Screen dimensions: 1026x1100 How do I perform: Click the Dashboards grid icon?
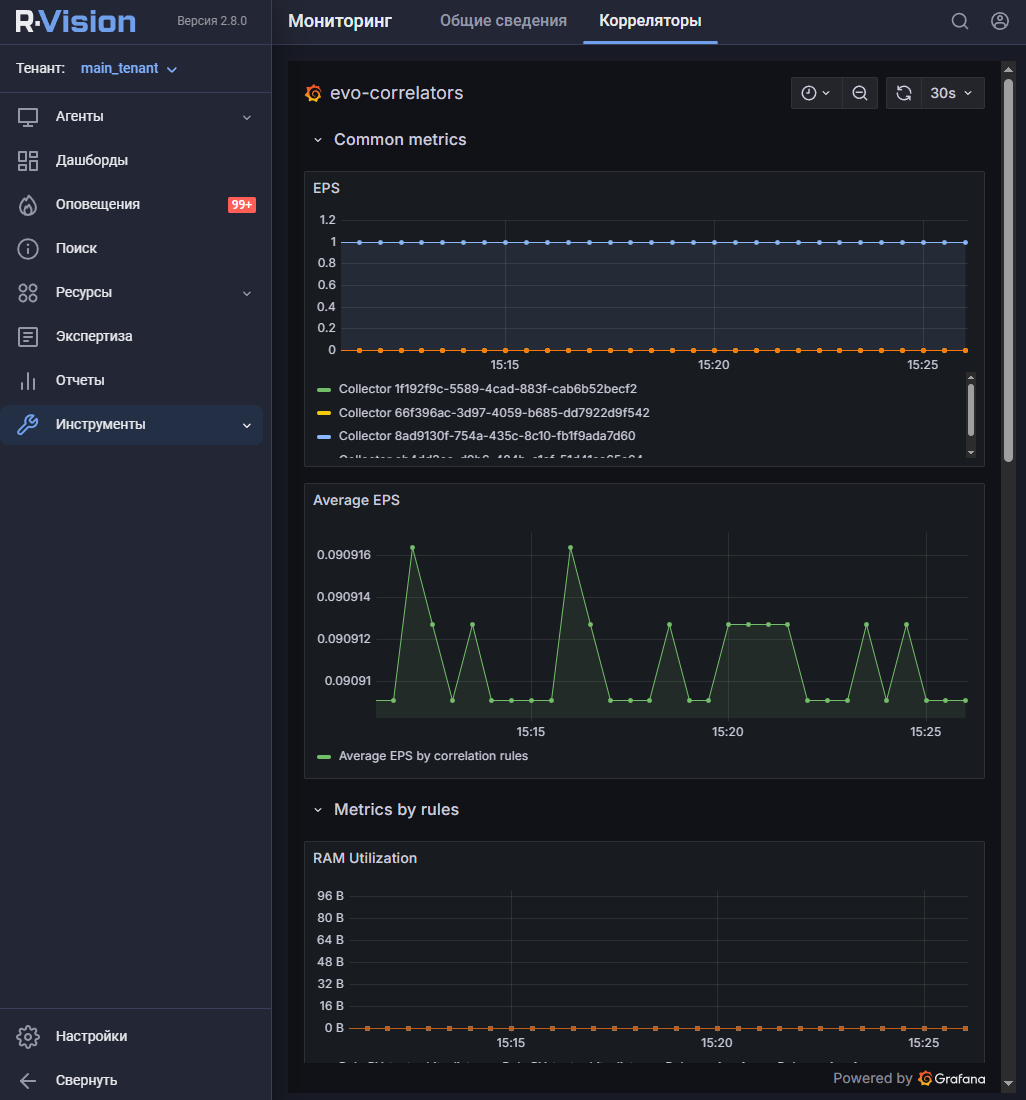(28, 161)
